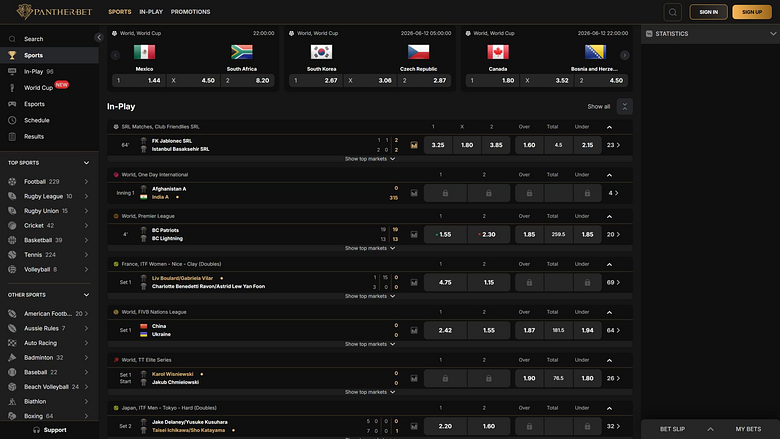Show top markets for the China vs Ukraine match

pos(370,344)
